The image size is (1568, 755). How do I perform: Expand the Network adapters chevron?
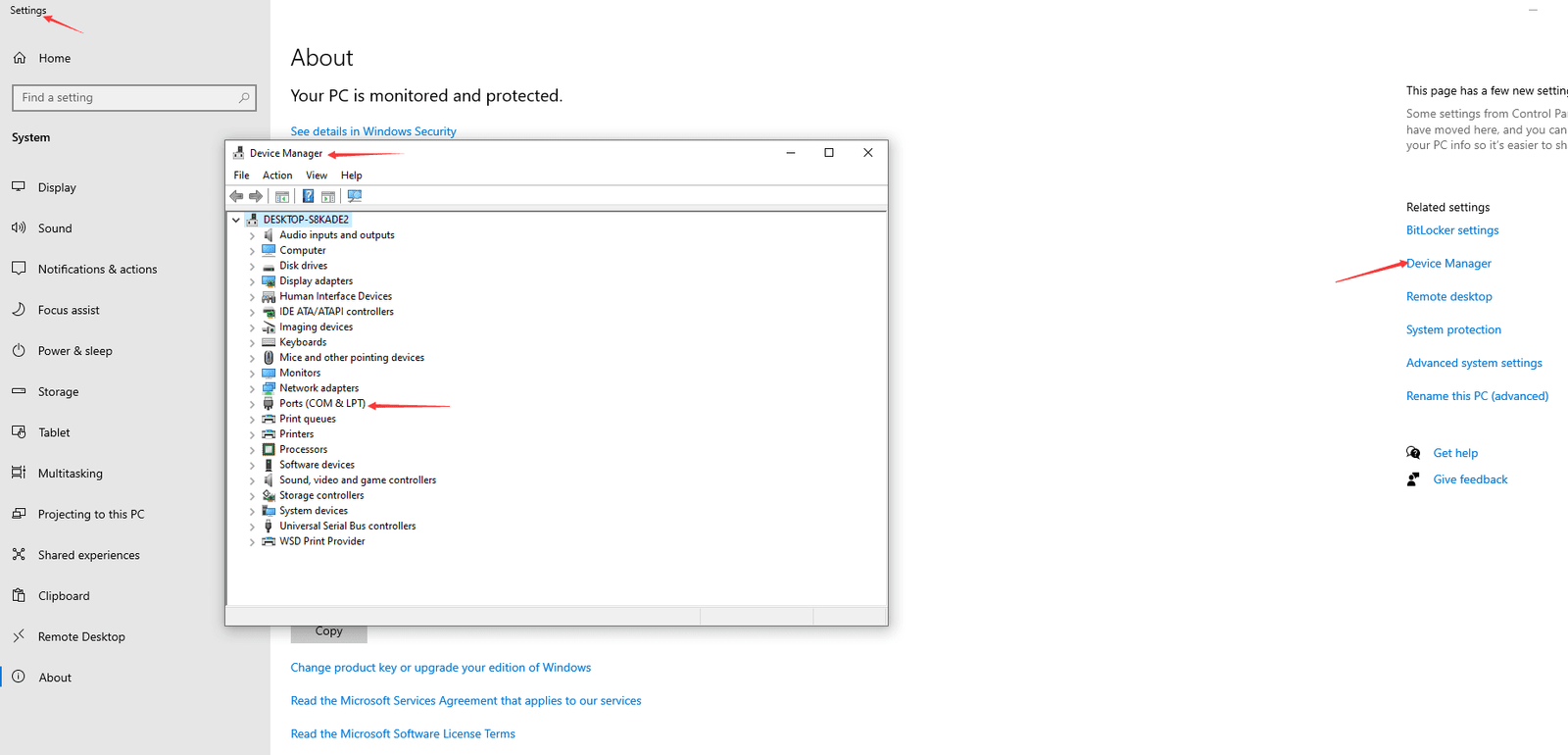pyautogui.click(x=252, y=388)
